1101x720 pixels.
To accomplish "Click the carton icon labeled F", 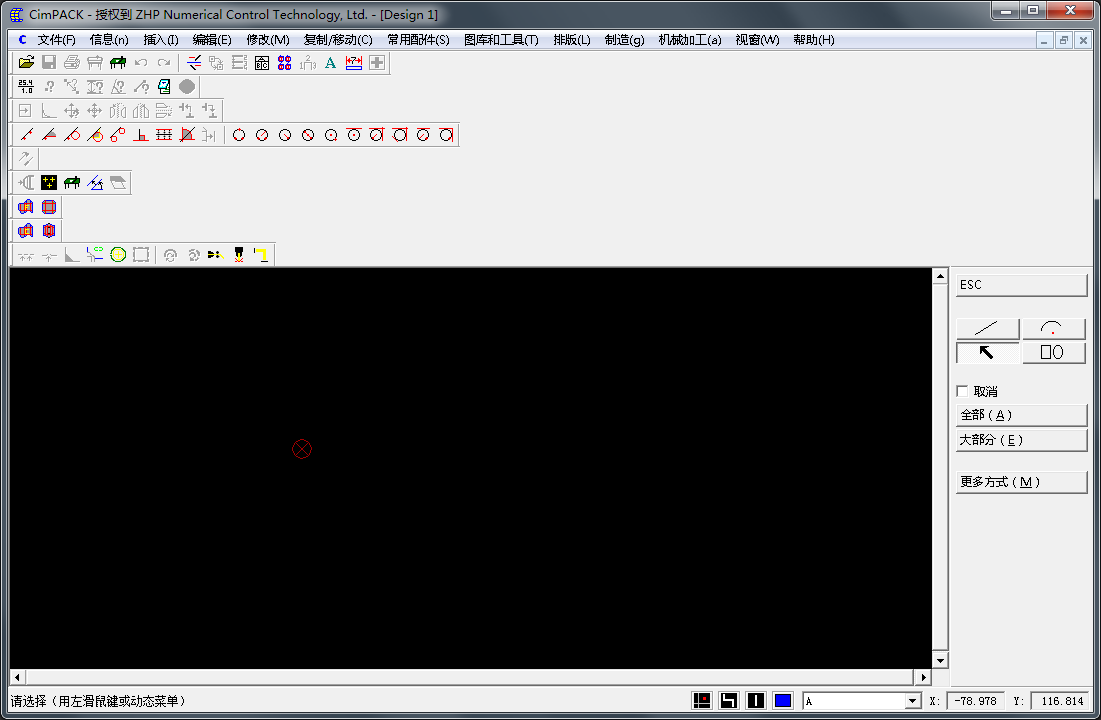I will point(26,207).
